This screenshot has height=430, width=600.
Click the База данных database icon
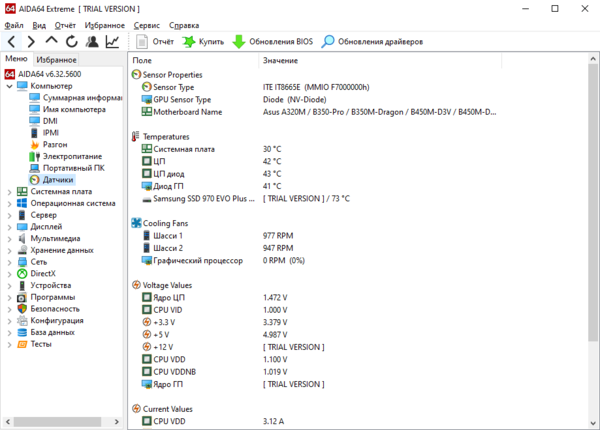click(x=22, y=332)
